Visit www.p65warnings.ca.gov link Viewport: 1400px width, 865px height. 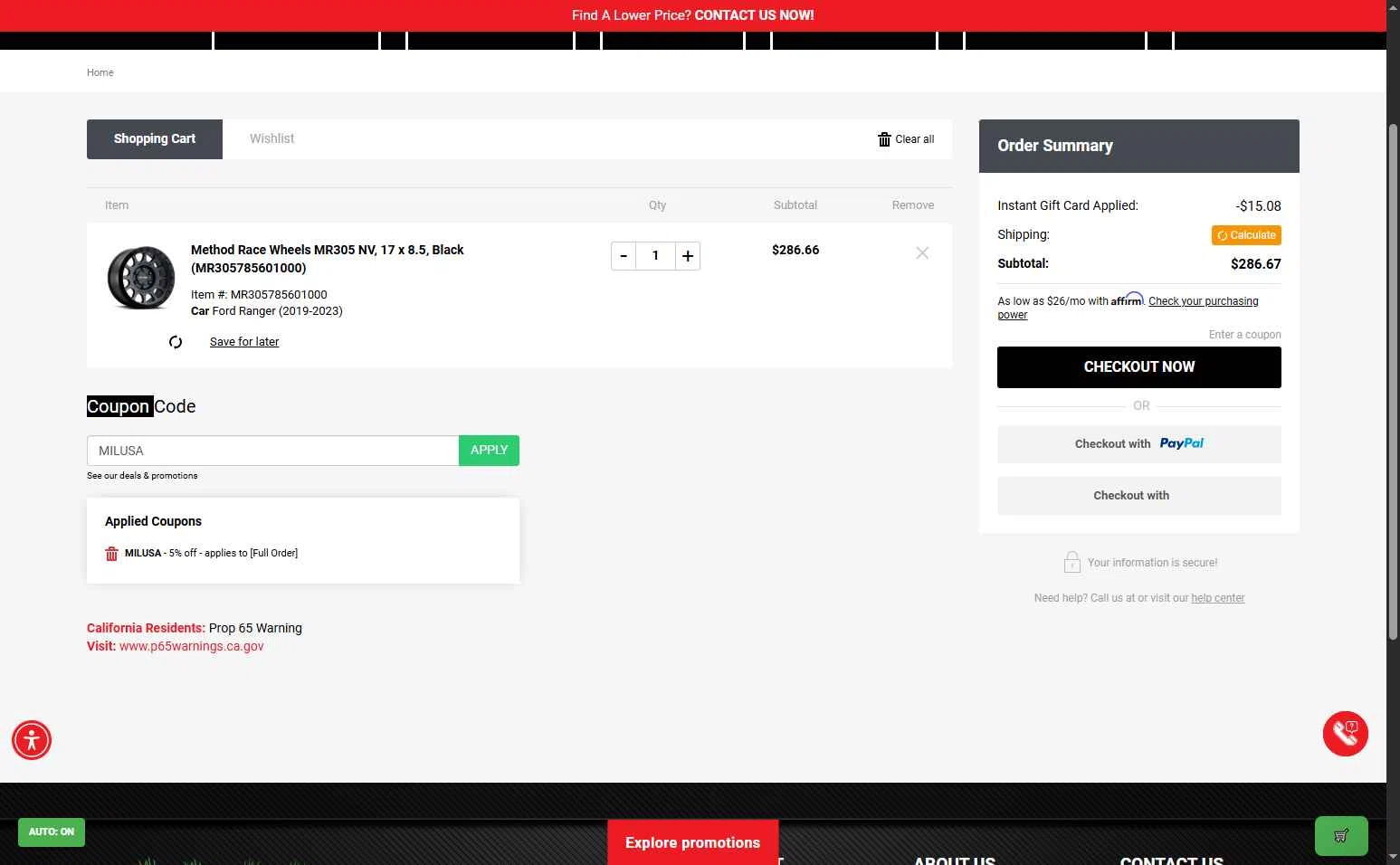(192, 647)
